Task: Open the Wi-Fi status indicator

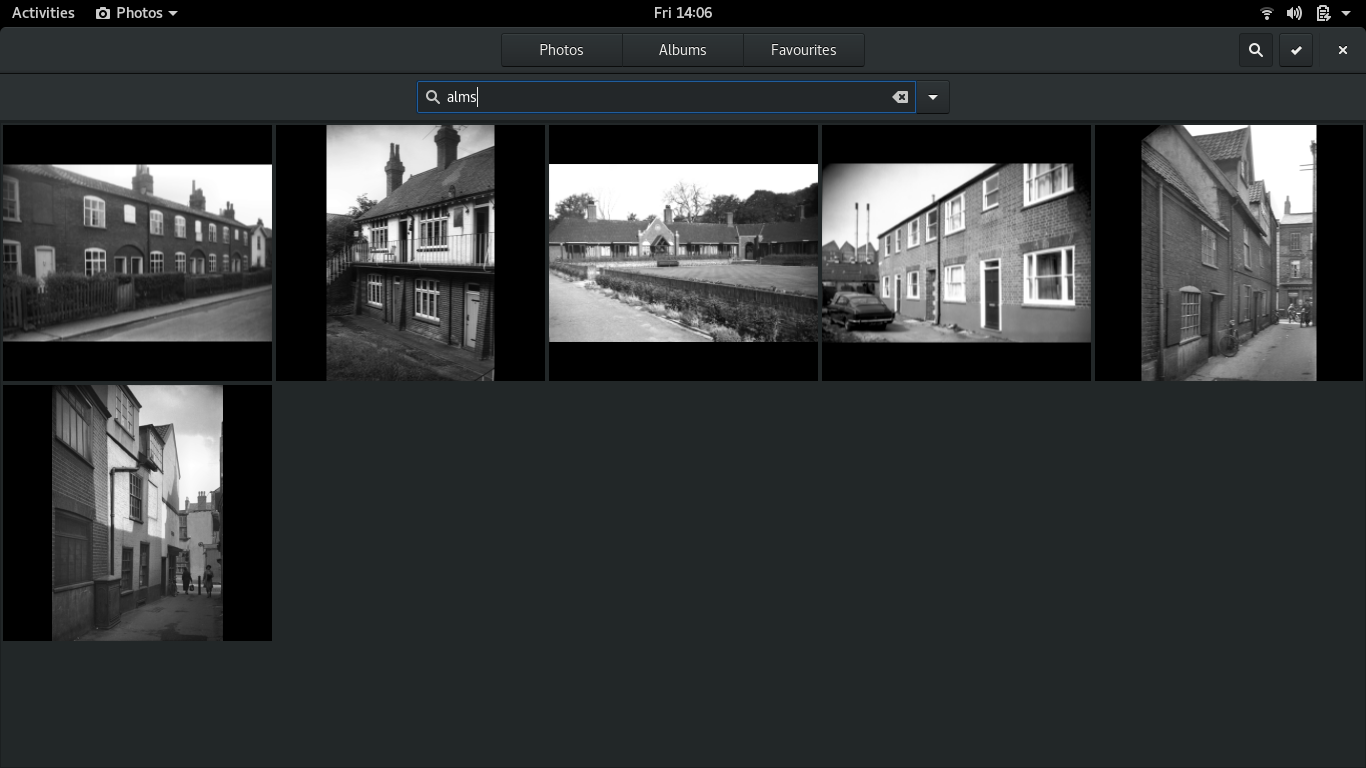Action: tap(1267, 13)
